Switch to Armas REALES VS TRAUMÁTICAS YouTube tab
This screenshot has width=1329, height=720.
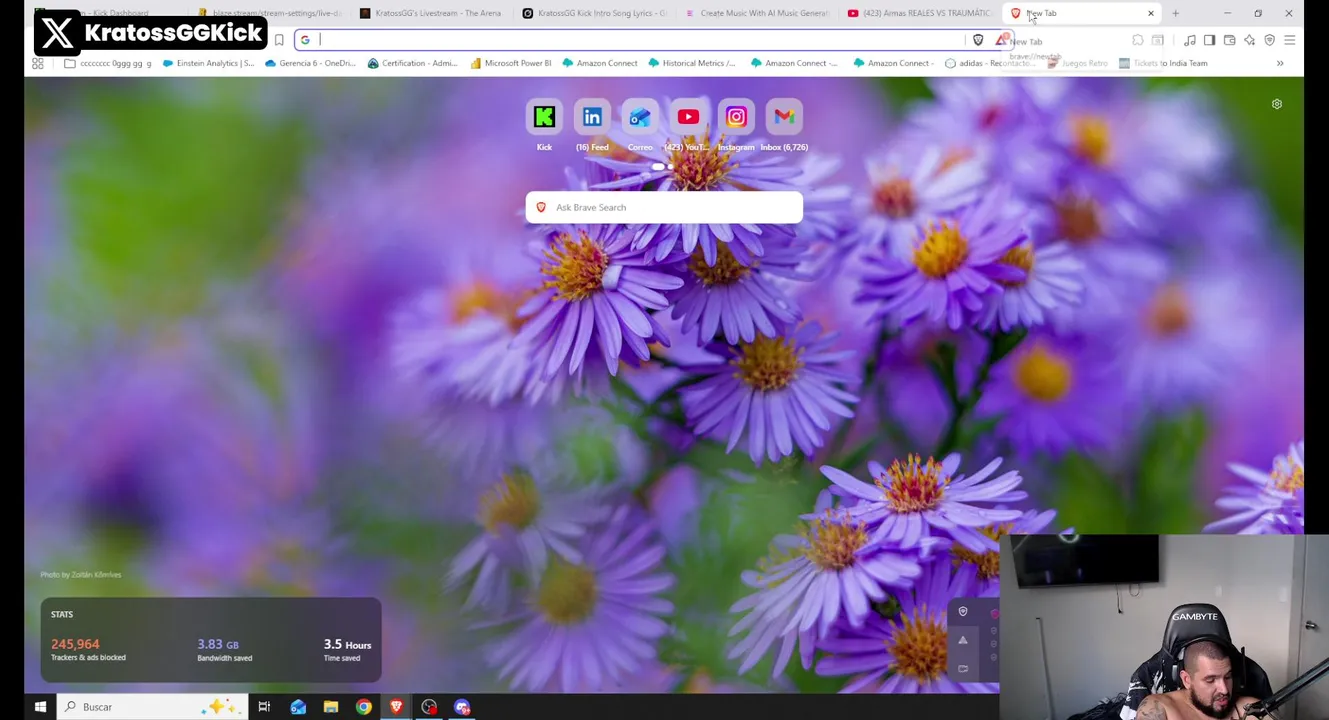(918, 13)
